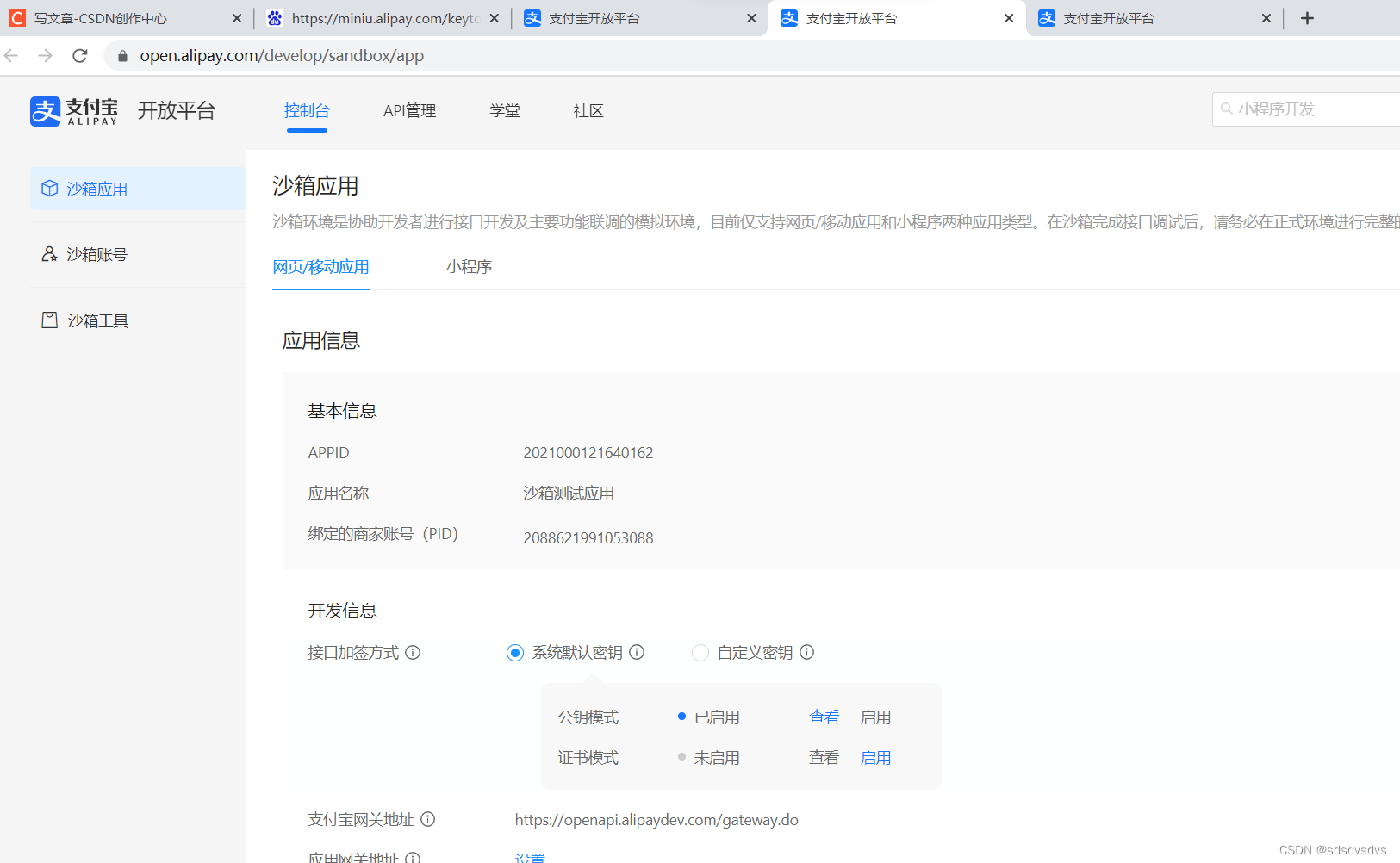Open the 学堂 nav item
The image size is (1400, 863).
click(505, 111)
